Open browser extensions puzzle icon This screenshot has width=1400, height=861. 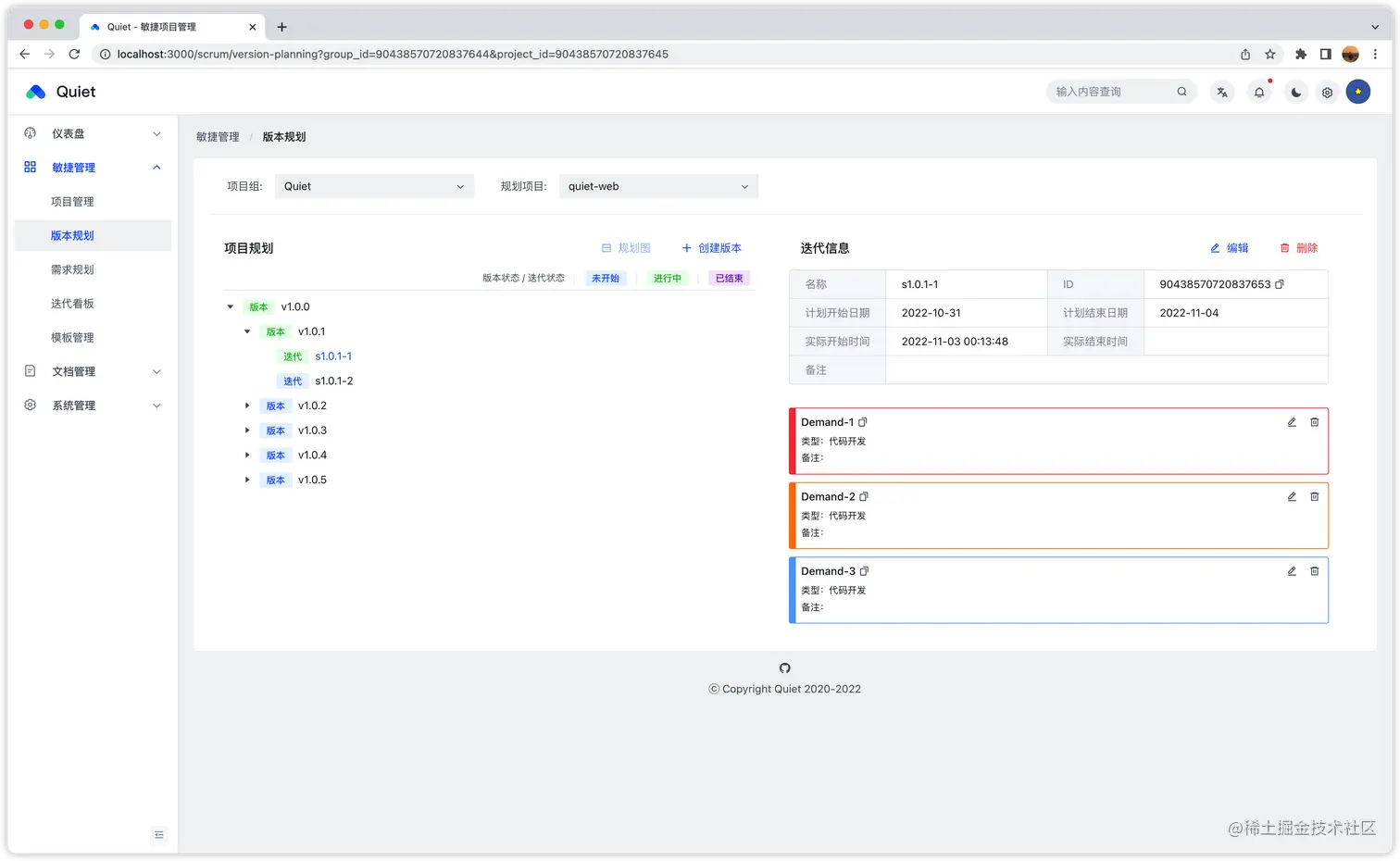tap(1301, 54)
